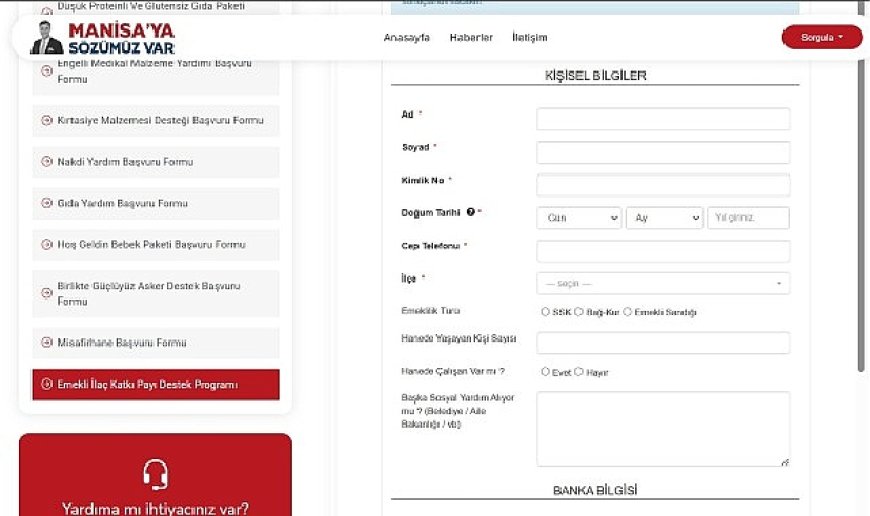Choose Evet for Hanede Çalışan Var mı

coord(545,372)
